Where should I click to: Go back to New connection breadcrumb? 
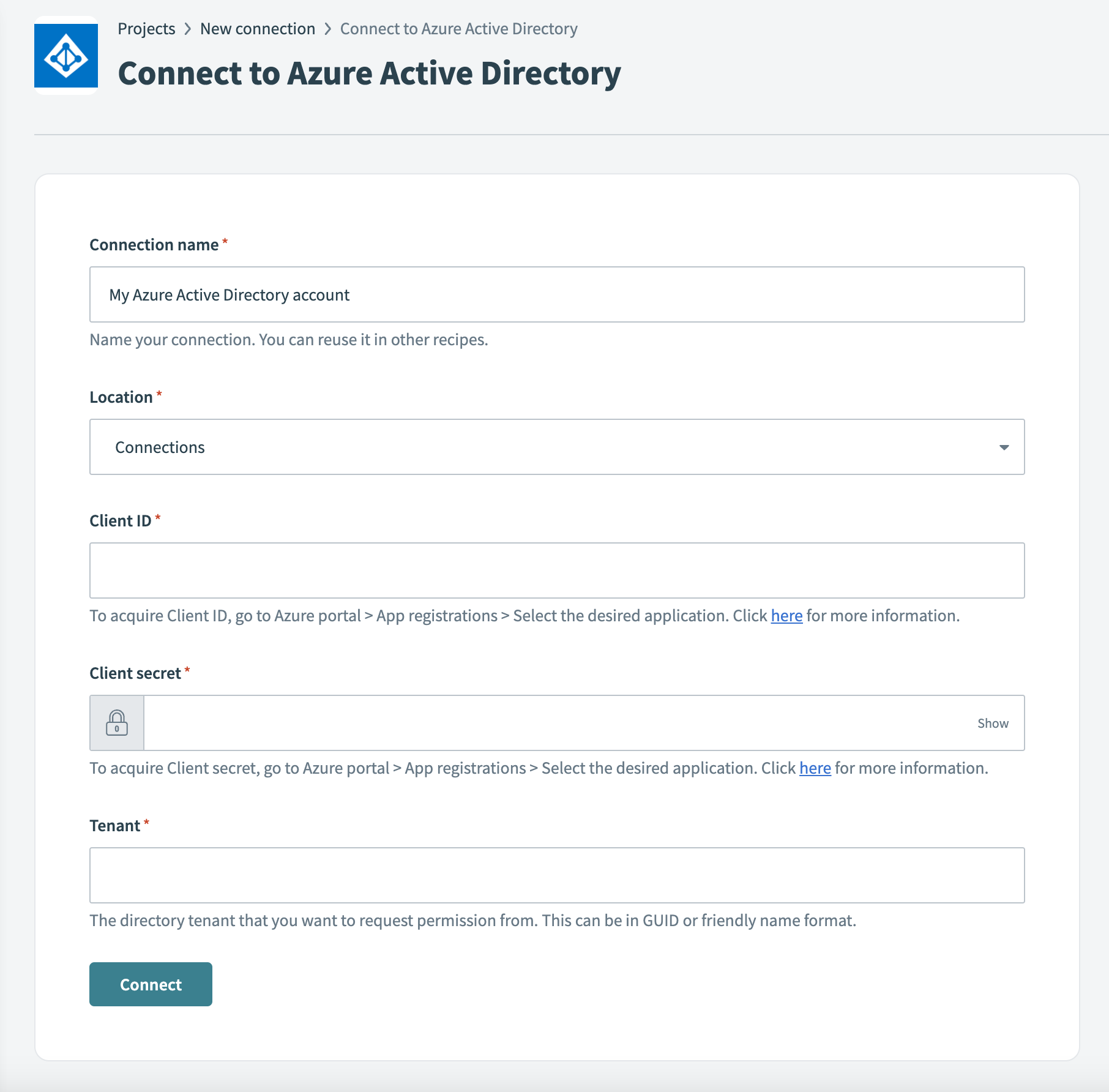pos(258,28)
